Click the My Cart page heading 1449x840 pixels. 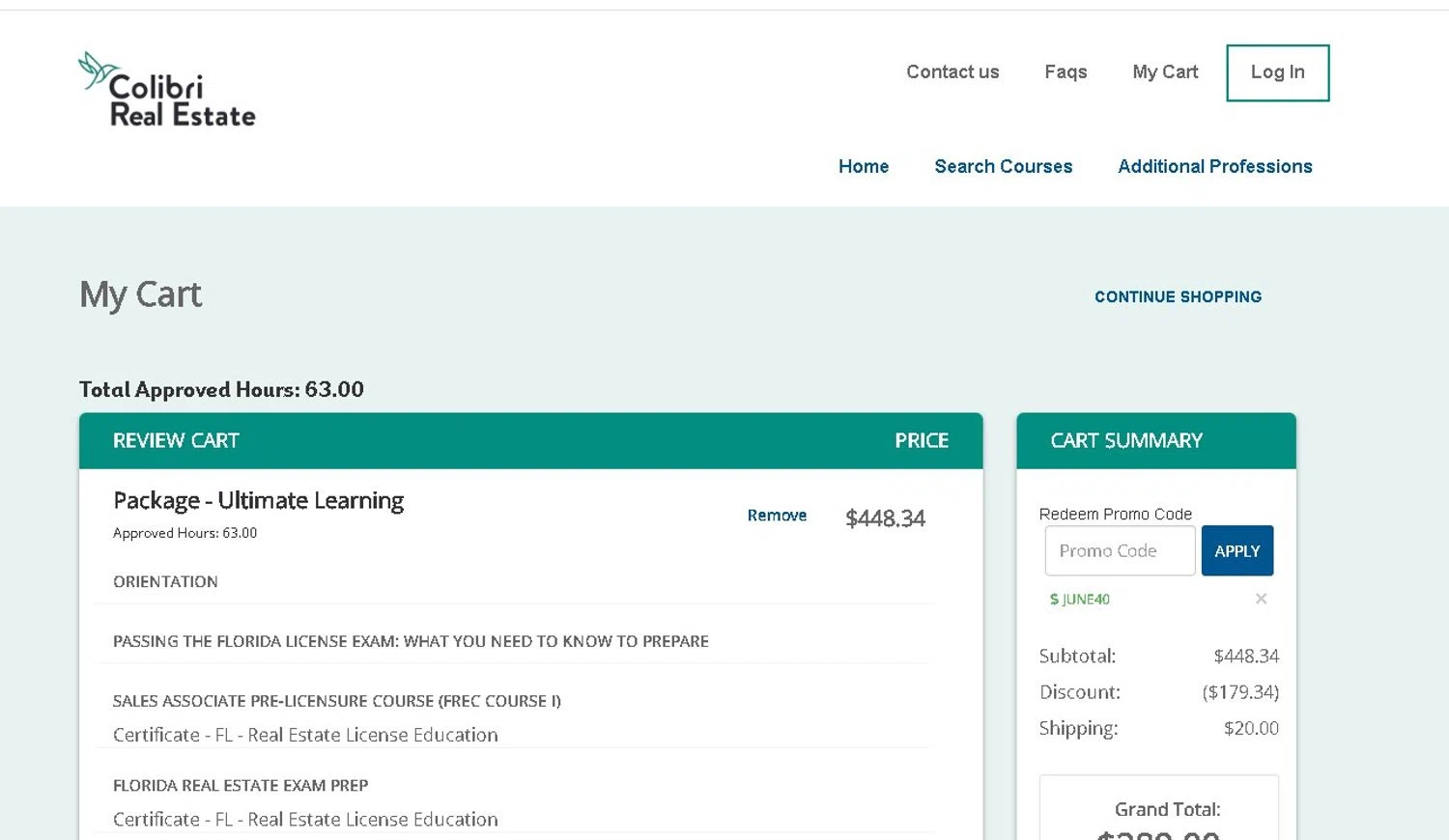click(141, 294)
